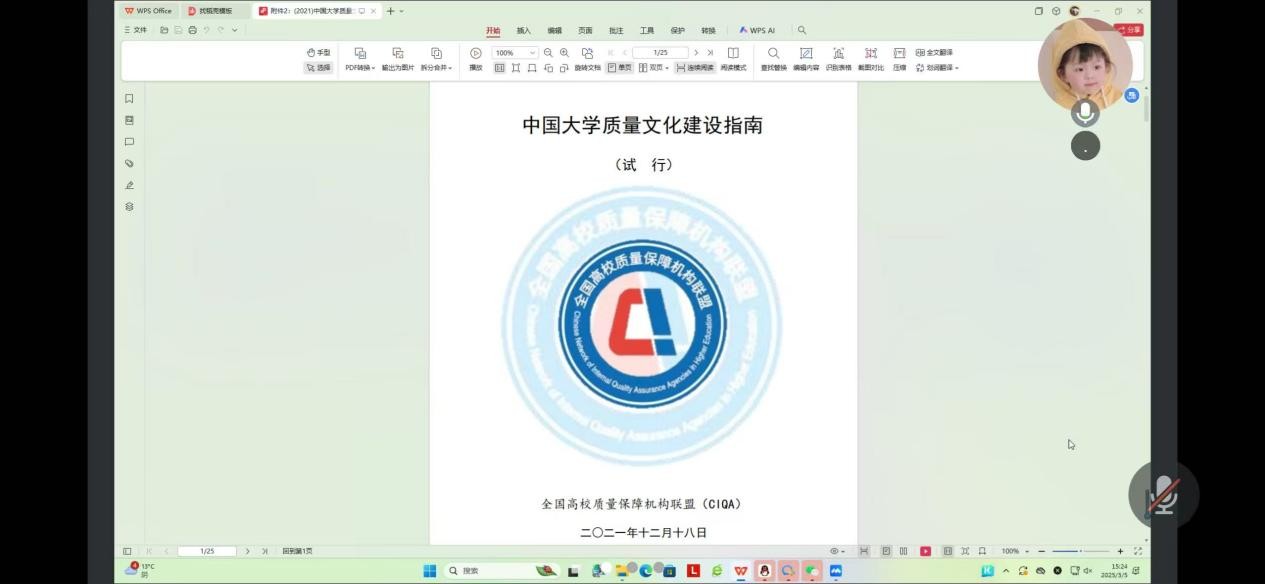Click Export as Image (输出为图片)

coord(397,54)
